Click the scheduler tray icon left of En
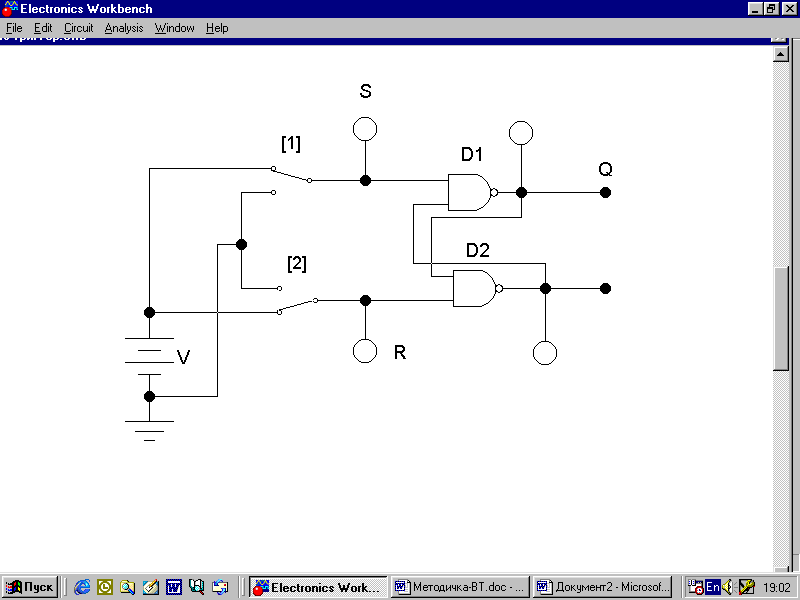Image resolution: width=800 pixels, height=600 pixels. tap(695, 587)
